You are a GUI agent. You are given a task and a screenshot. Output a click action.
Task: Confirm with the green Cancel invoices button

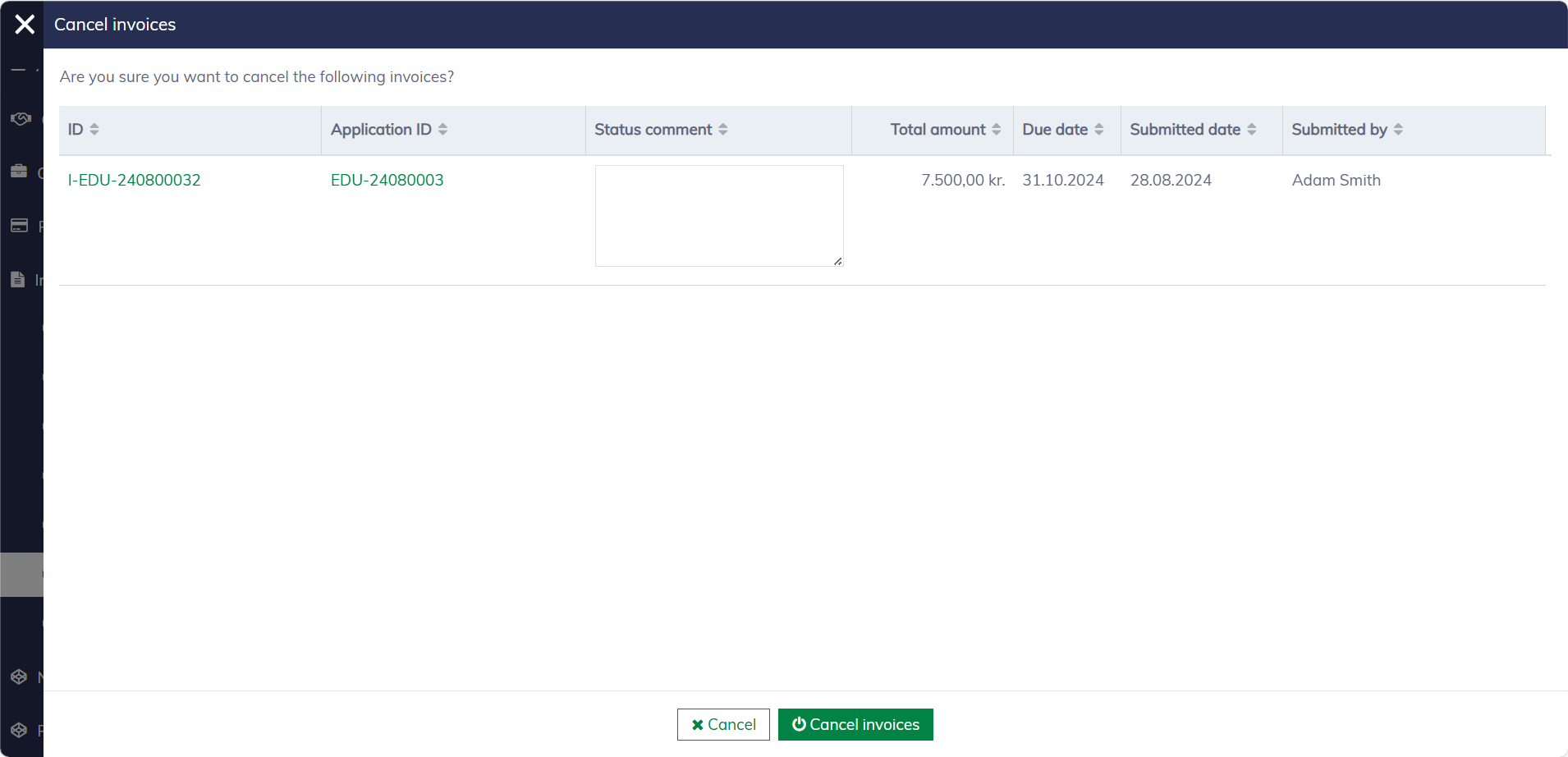click(x=855, y=724)
